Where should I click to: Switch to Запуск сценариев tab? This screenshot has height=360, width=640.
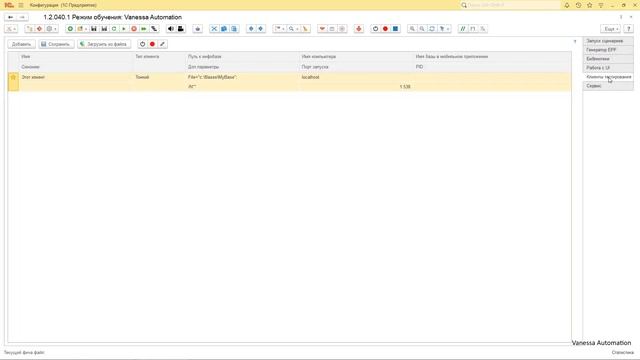[x=608, y=41]
